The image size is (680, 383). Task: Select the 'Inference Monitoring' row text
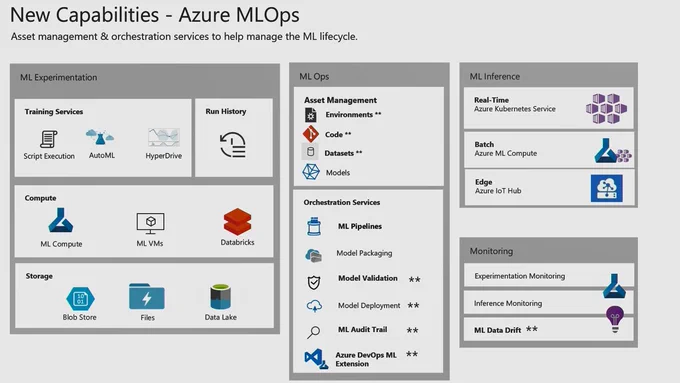(x=508, y=304)
